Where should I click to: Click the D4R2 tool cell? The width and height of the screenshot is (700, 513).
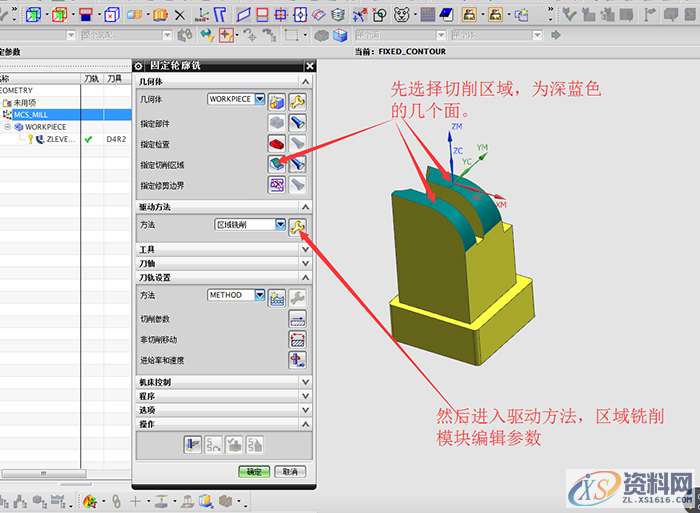116,139
